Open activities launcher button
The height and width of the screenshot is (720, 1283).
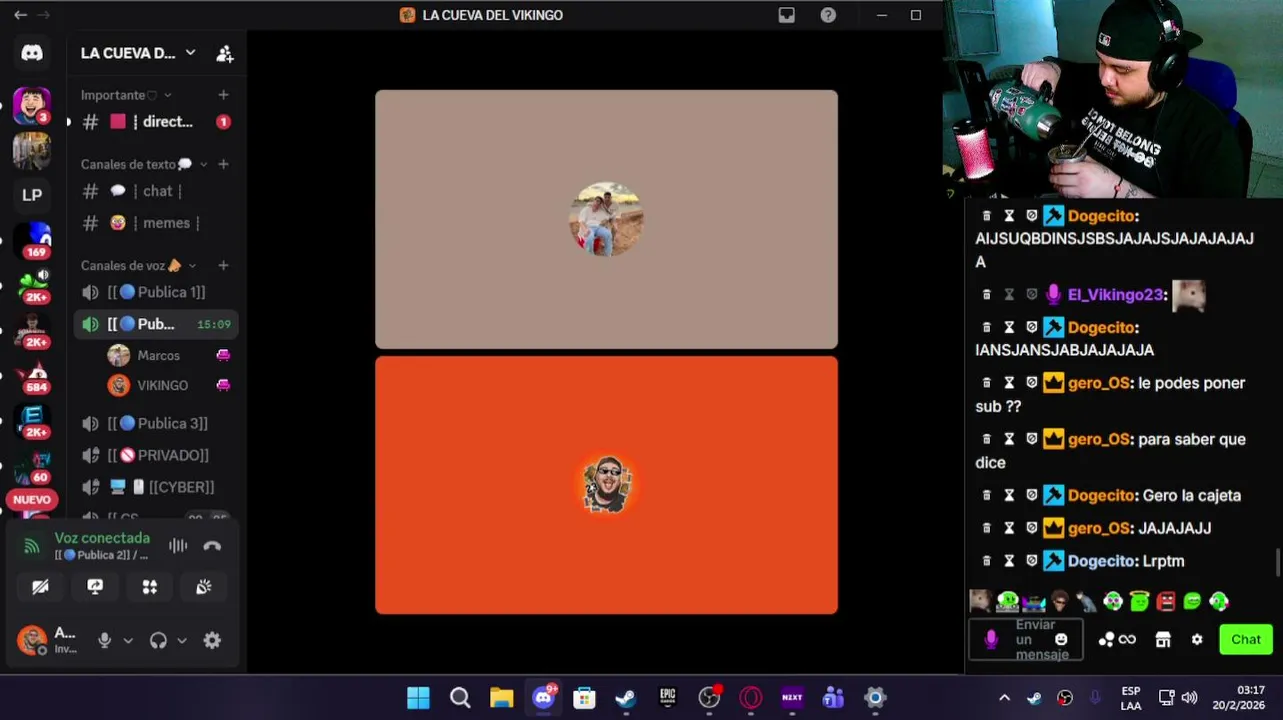point(149,587)
